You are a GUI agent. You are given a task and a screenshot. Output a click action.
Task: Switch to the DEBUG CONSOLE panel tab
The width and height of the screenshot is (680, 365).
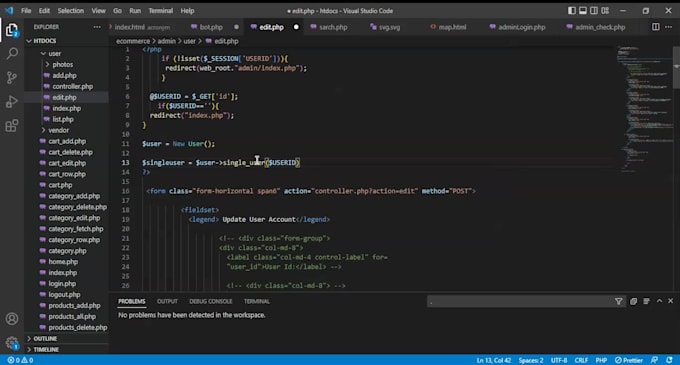210,301
